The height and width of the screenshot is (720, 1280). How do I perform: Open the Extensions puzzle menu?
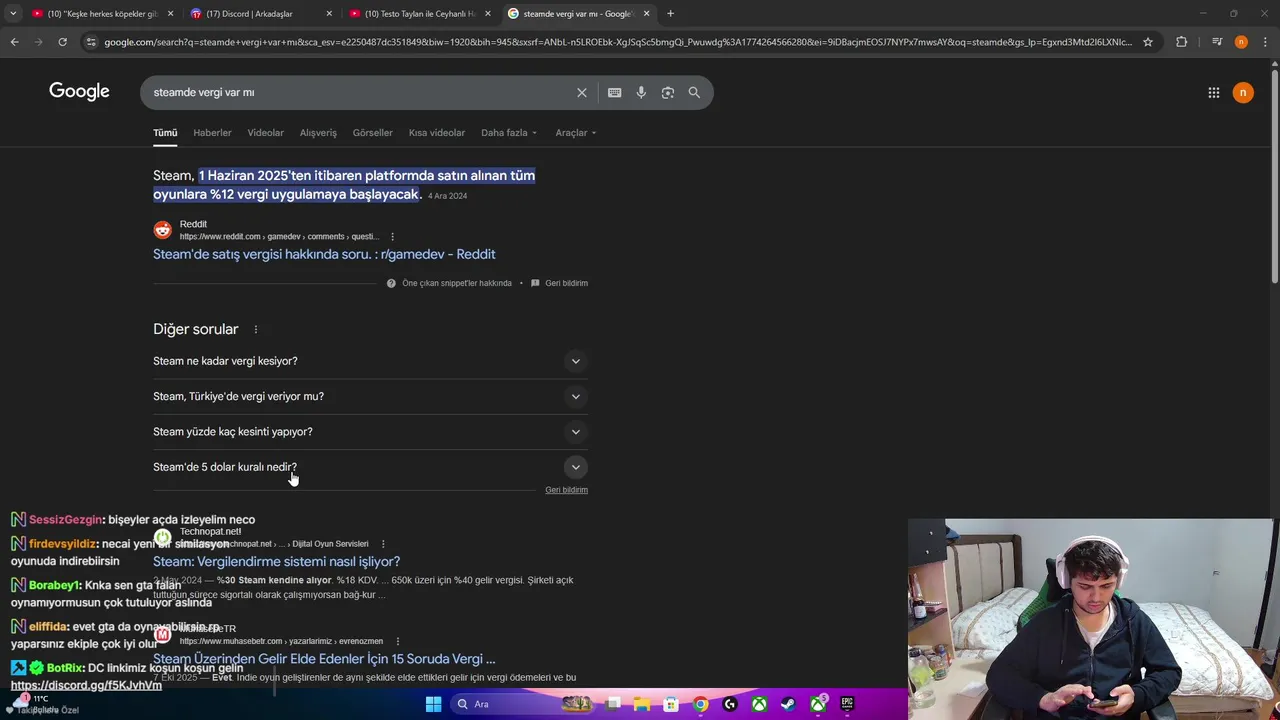pyautogui.click(x=1181, y=42)
